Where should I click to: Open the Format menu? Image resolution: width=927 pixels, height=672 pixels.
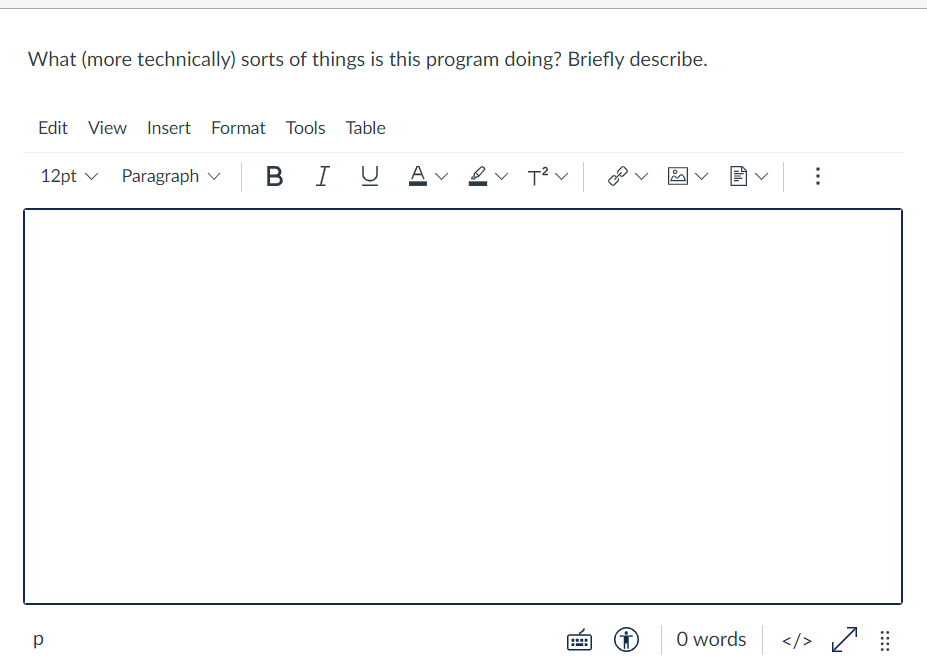coord(237,128)
